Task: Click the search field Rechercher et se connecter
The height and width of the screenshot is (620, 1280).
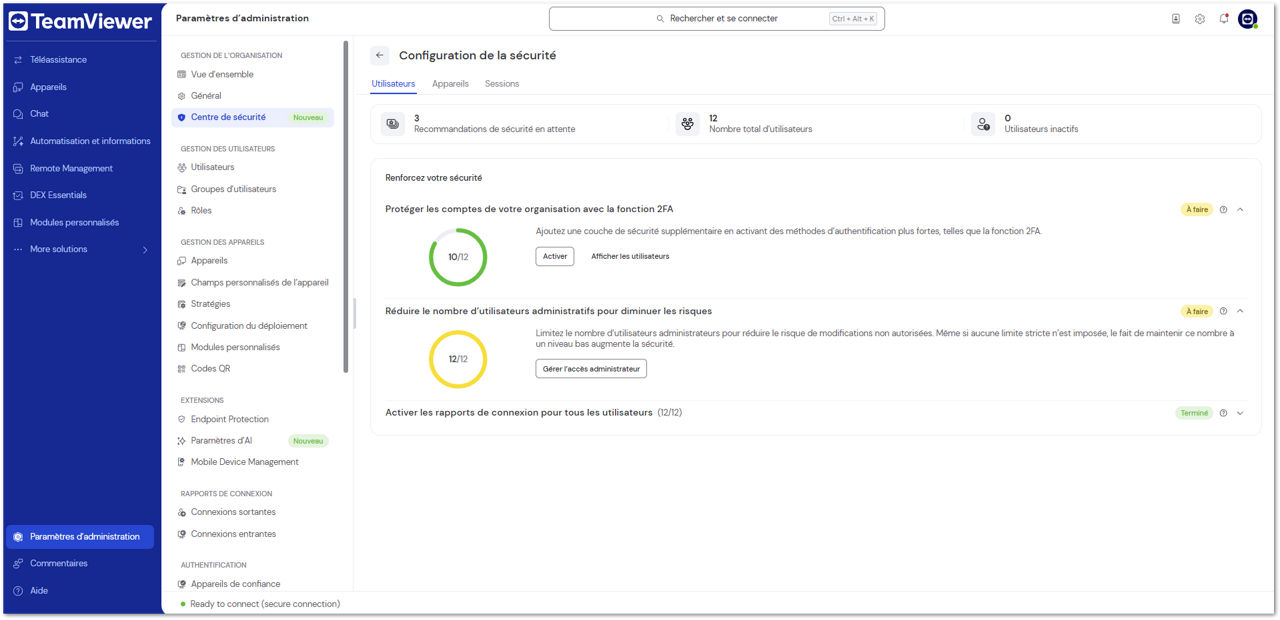Action: click(717, 19)
